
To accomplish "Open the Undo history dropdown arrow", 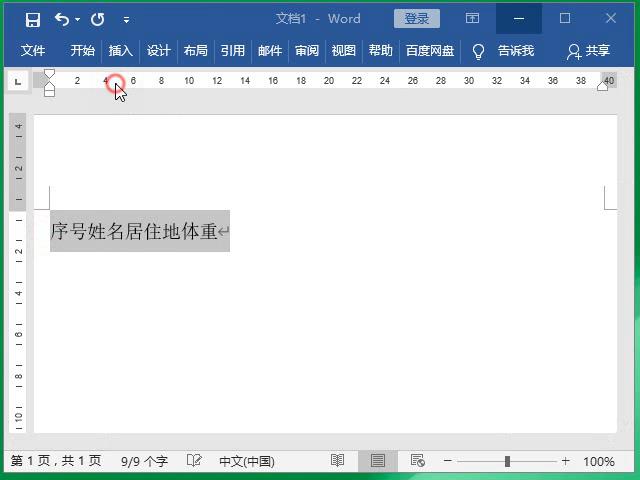I will (x=78, y=19).
